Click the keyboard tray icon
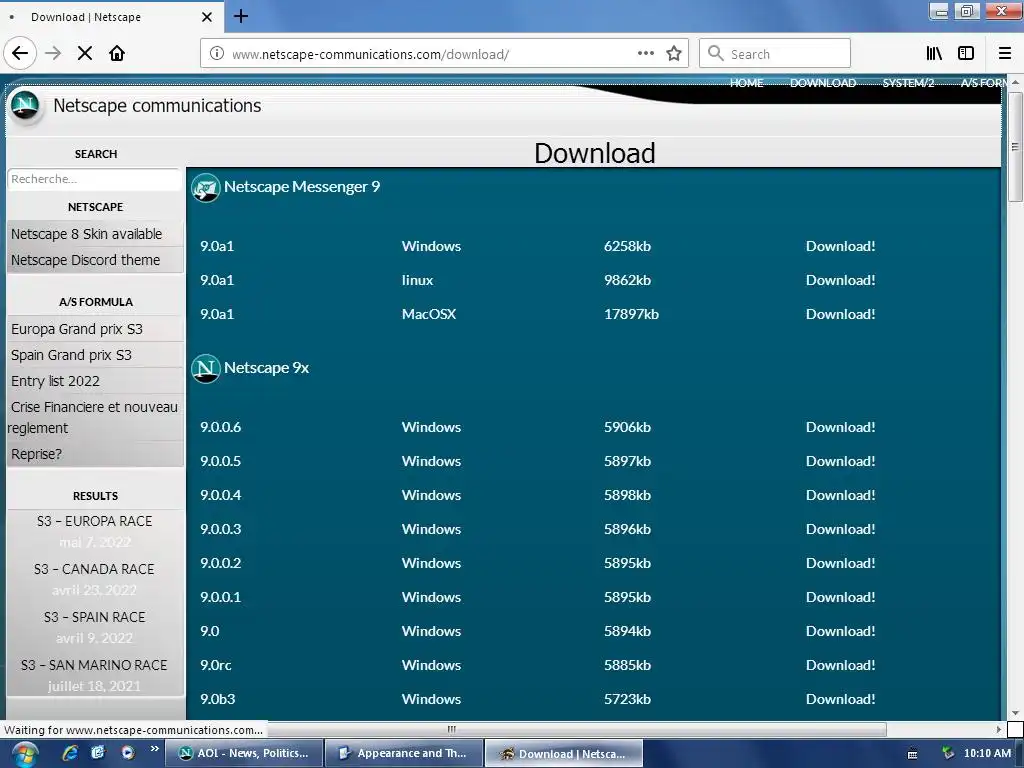 click(912, 754)
